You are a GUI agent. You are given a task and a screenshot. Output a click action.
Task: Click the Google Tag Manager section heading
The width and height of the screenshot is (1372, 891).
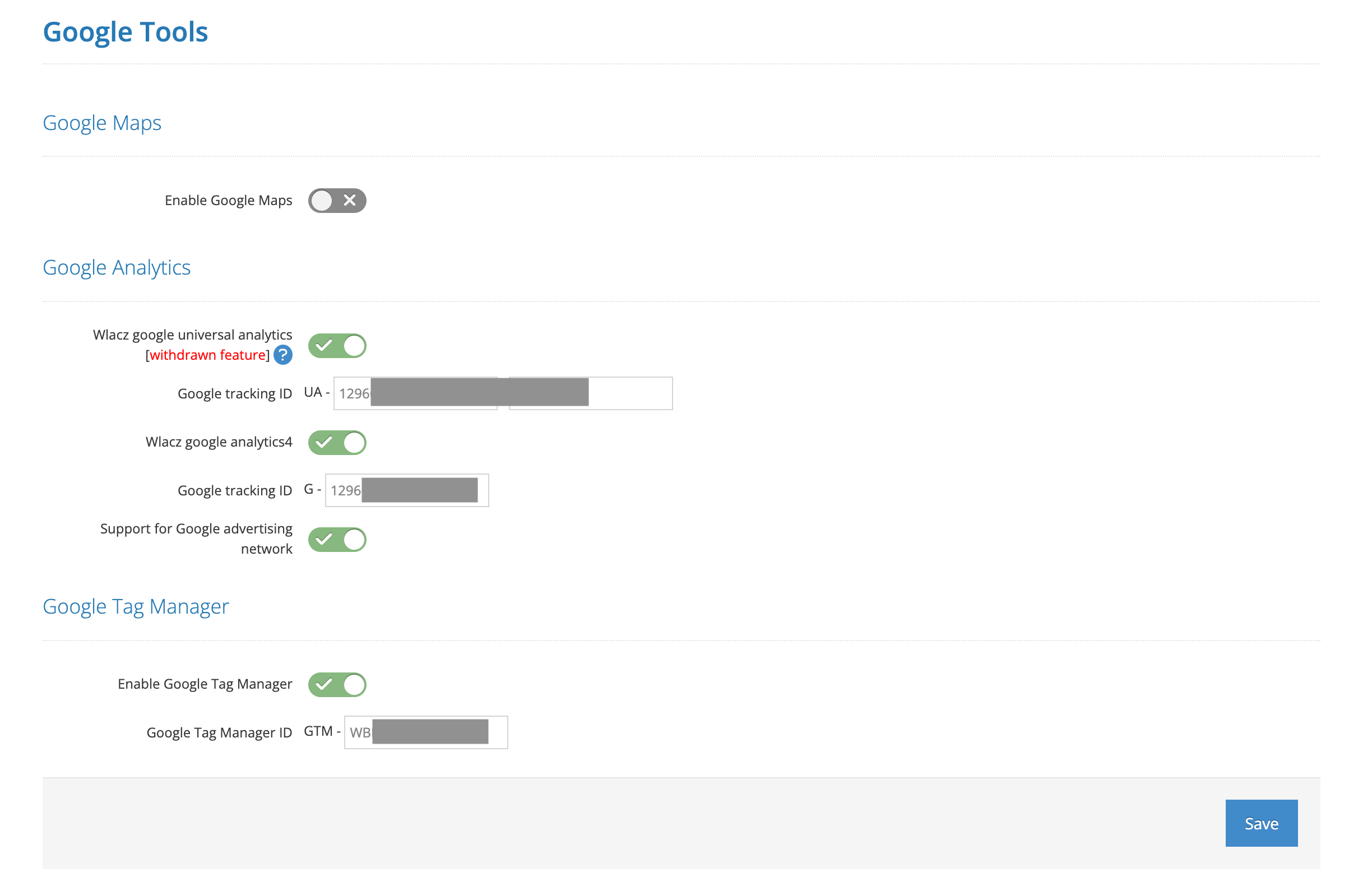136,607
